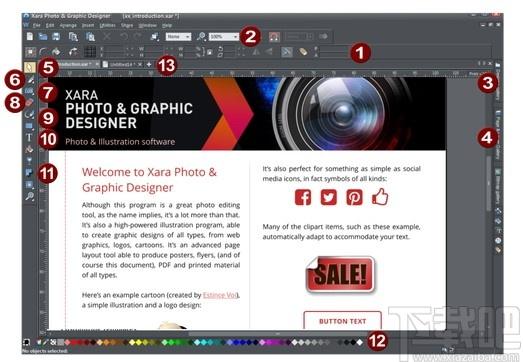523x362 pixels.
Task: Click the zoom magnifier icon beside 100%
Action: 201,36
